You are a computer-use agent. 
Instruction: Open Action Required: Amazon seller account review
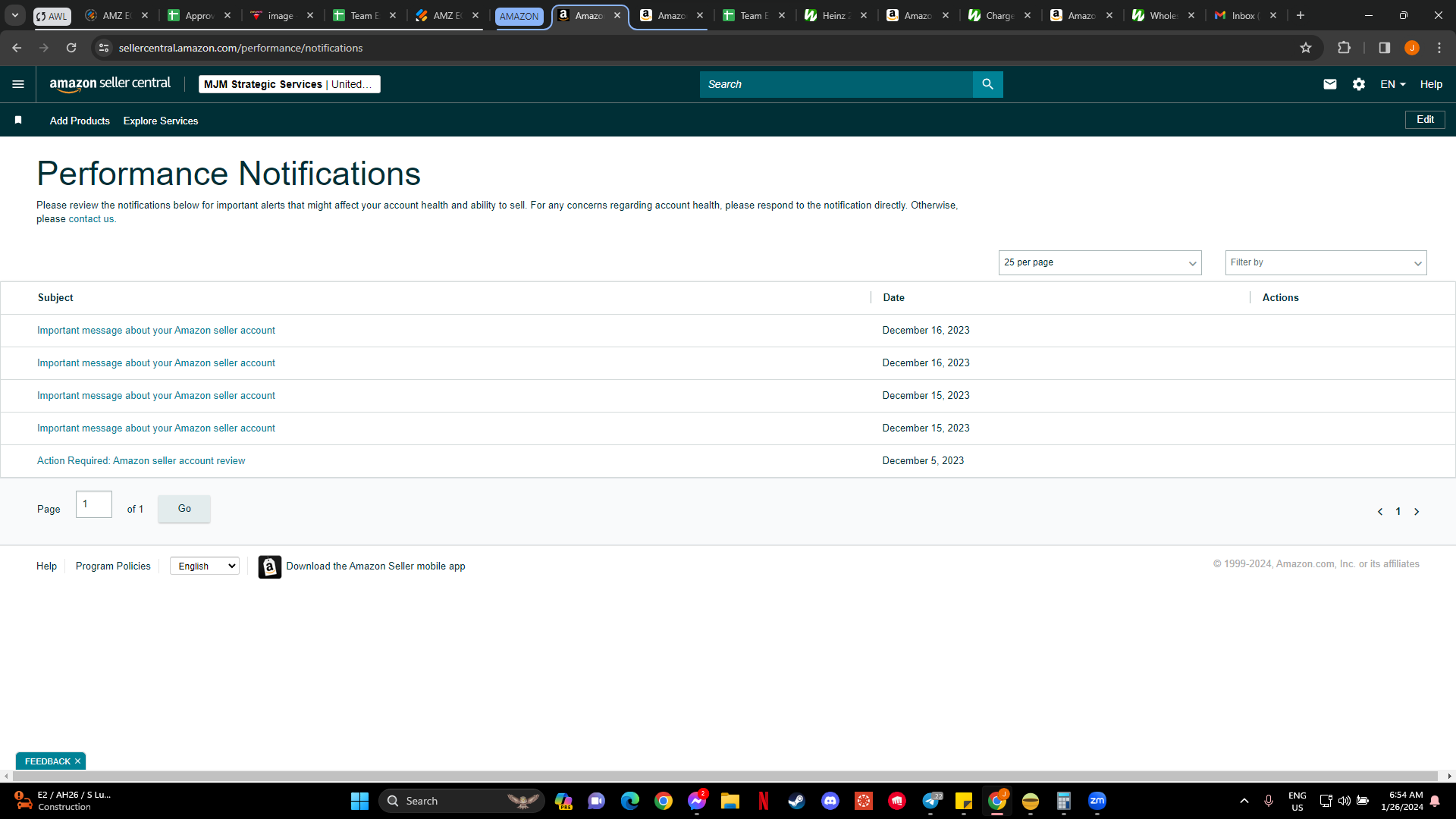tap(141, 461)
